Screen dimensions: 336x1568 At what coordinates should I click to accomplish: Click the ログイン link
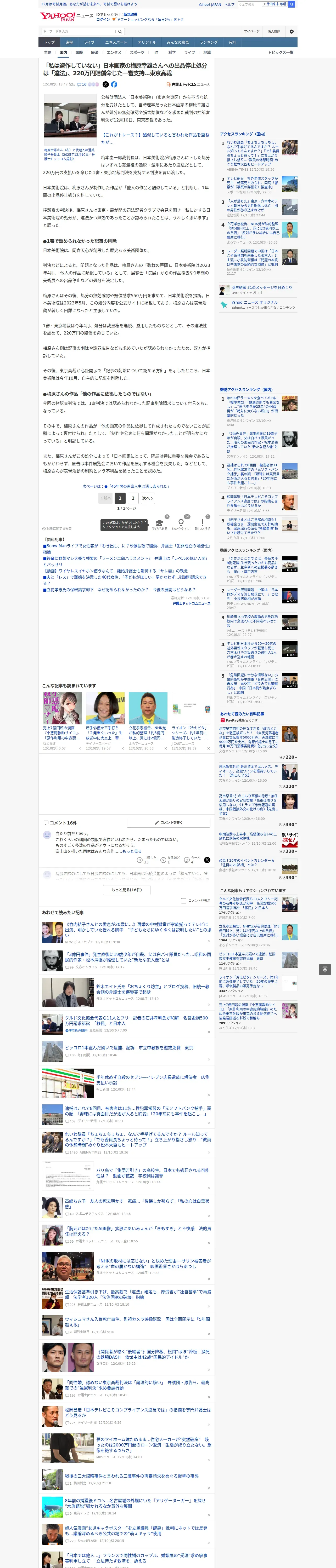click(x=103, y=20)
